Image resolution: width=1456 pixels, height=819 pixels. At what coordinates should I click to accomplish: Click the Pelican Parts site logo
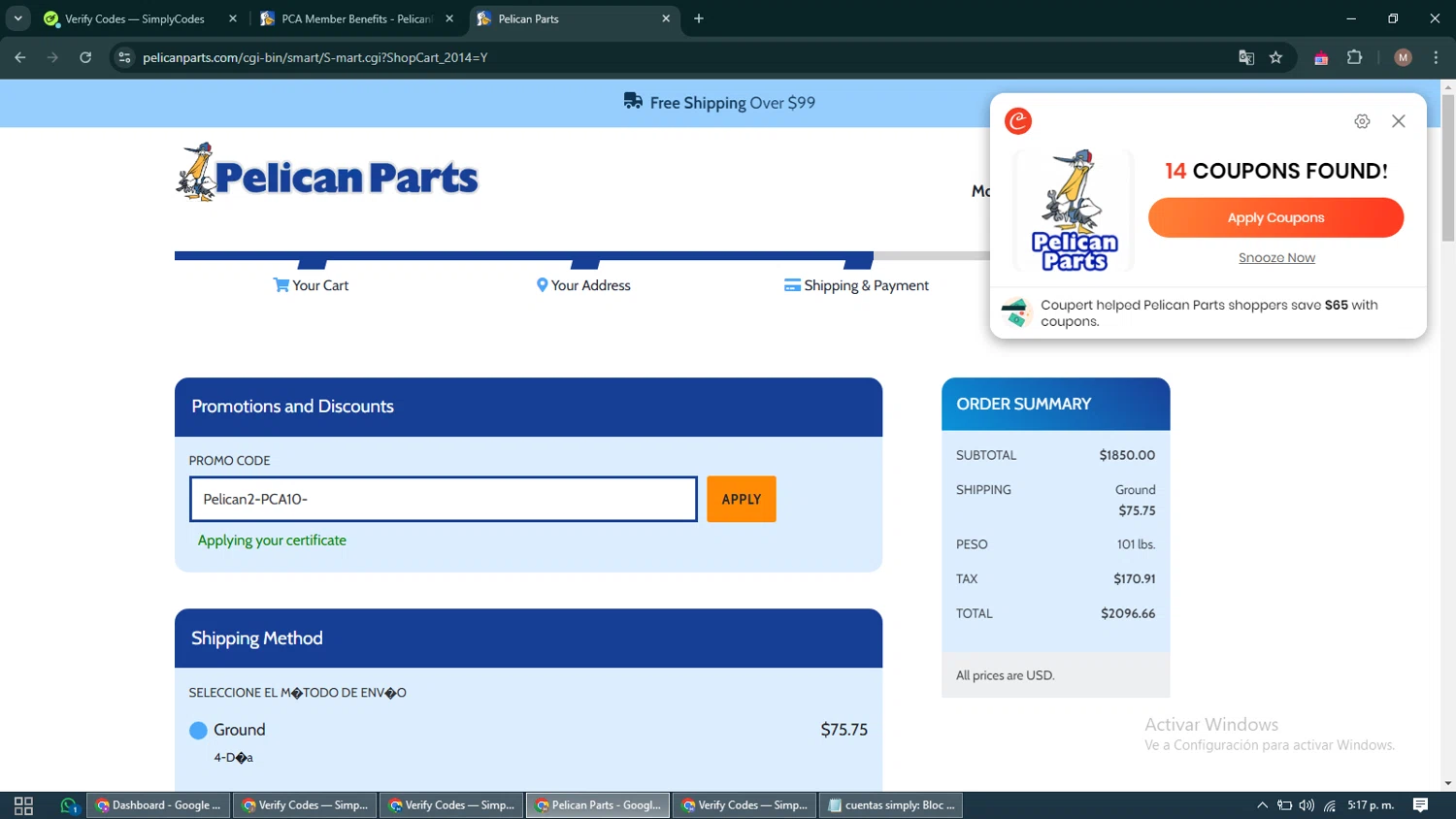327,173
